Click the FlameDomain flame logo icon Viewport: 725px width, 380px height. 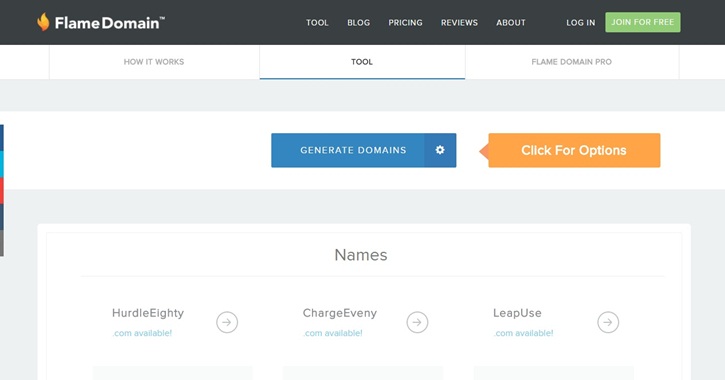[x=43, y=22]
